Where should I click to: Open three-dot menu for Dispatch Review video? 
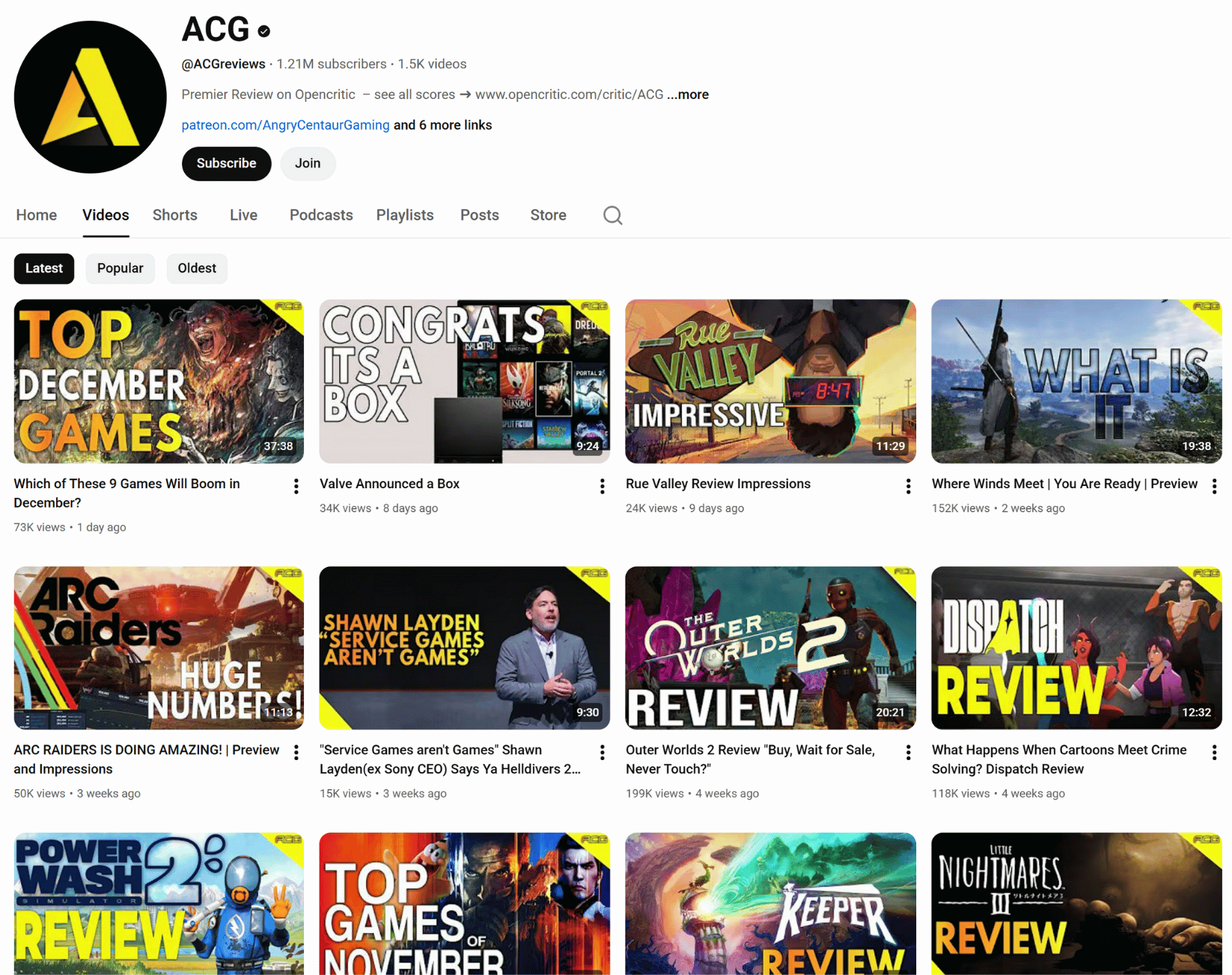[x=1213, y=753]
